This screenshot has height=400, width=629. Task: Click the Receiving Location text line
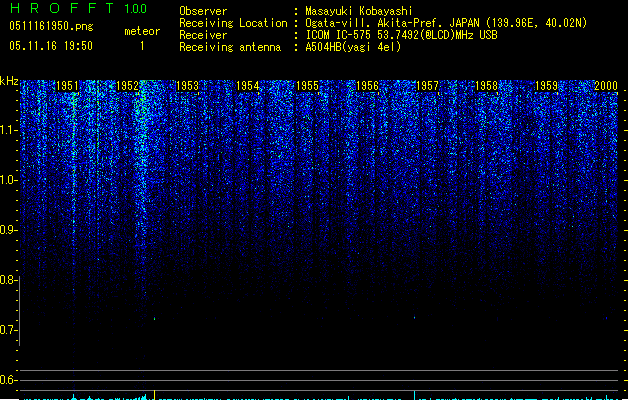click(x=383, y=23)
